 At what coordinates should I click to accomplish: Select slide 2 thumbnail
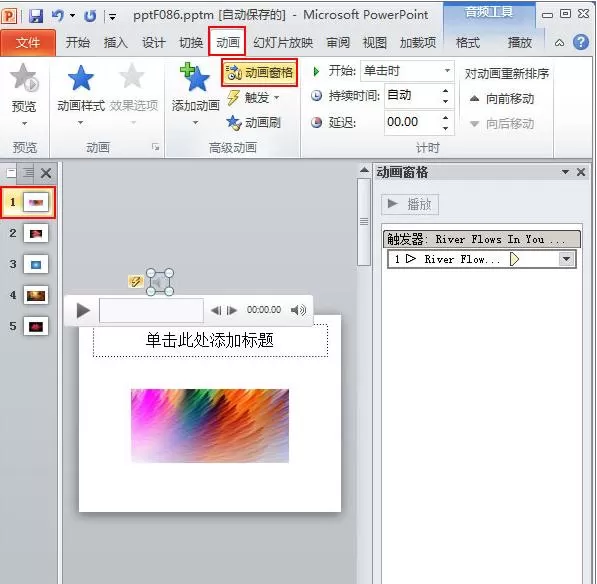coord(35,233)
